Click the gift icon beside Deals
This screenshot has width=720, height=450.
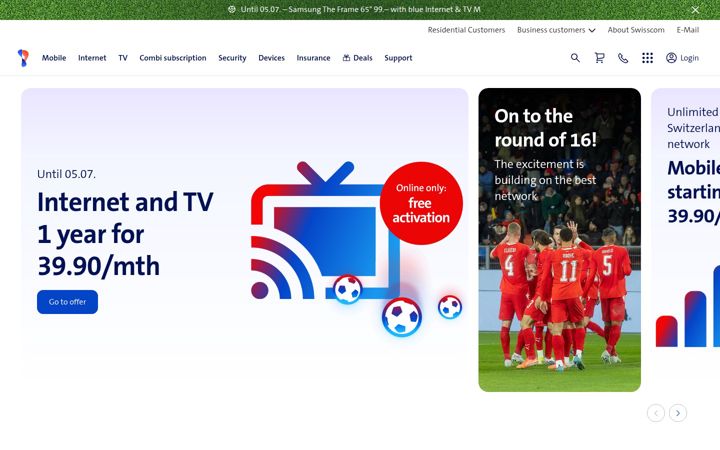[x=346, y=58]
